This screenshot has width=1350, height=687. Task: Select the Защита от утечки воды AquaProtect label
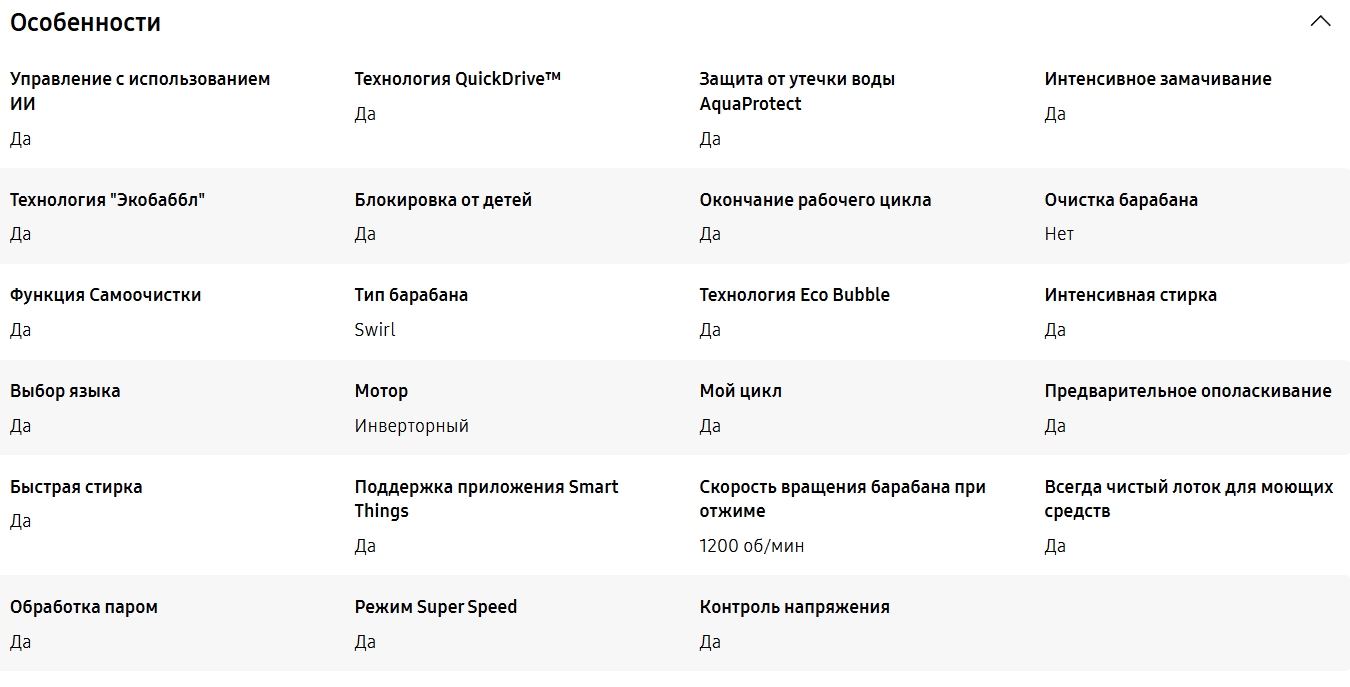(797, 91)
